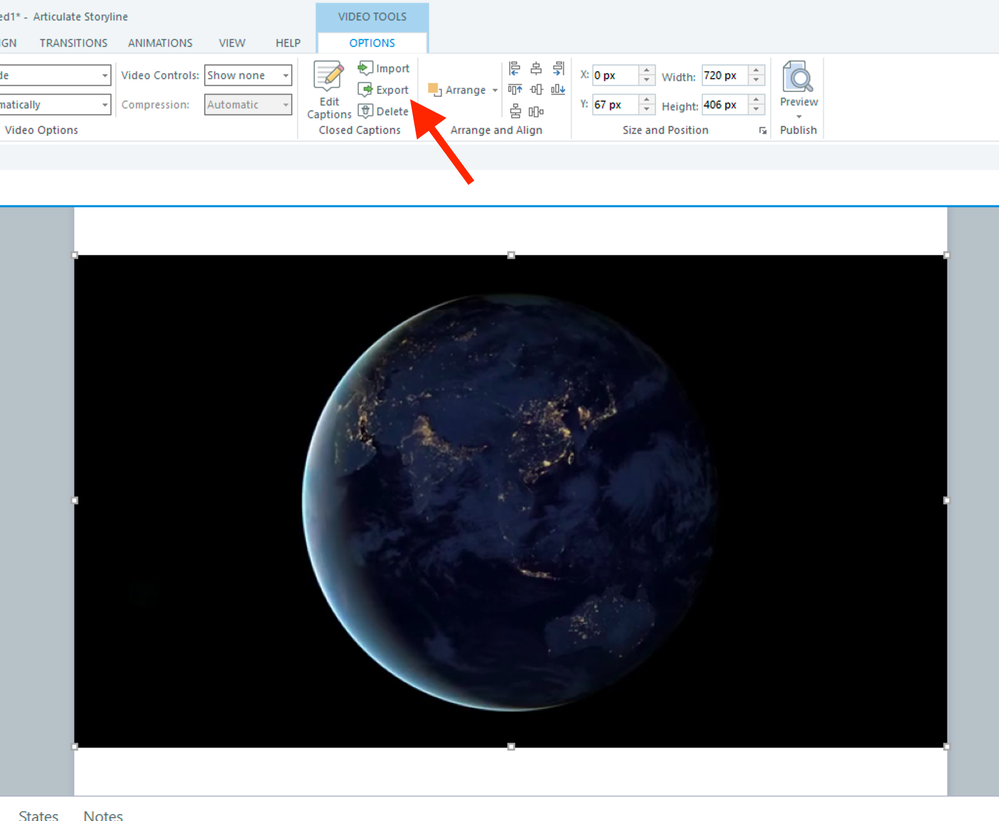The width and height of the screenshot is (999, 821).
Task: Increase the Width value with stepper
Action: click(x=756, y=71)
